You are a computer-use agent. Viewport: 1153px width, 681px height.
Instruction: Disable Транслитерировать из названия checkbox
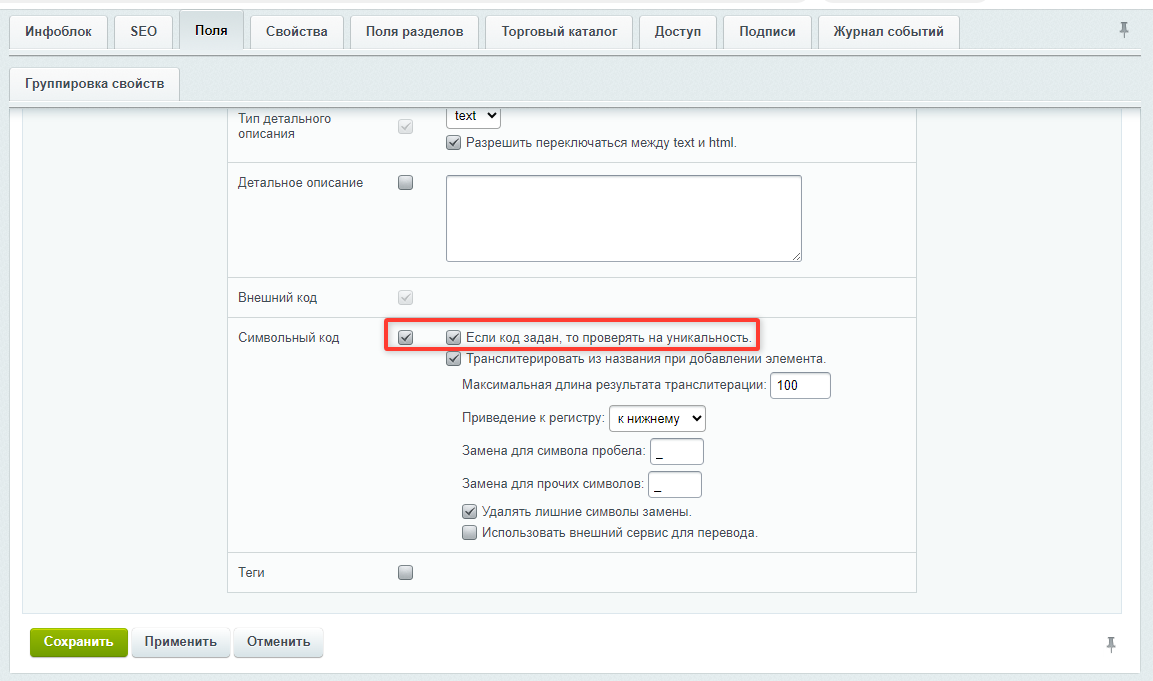tap(454, 359)
